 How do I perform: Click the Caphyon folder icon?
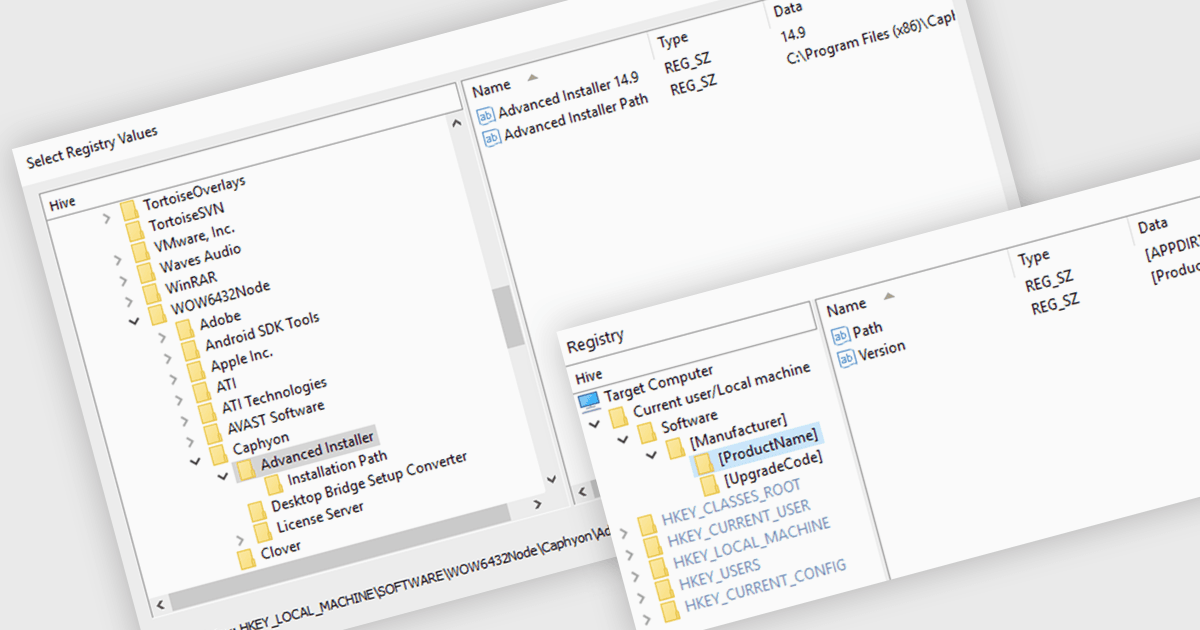[x=217, y=455]
